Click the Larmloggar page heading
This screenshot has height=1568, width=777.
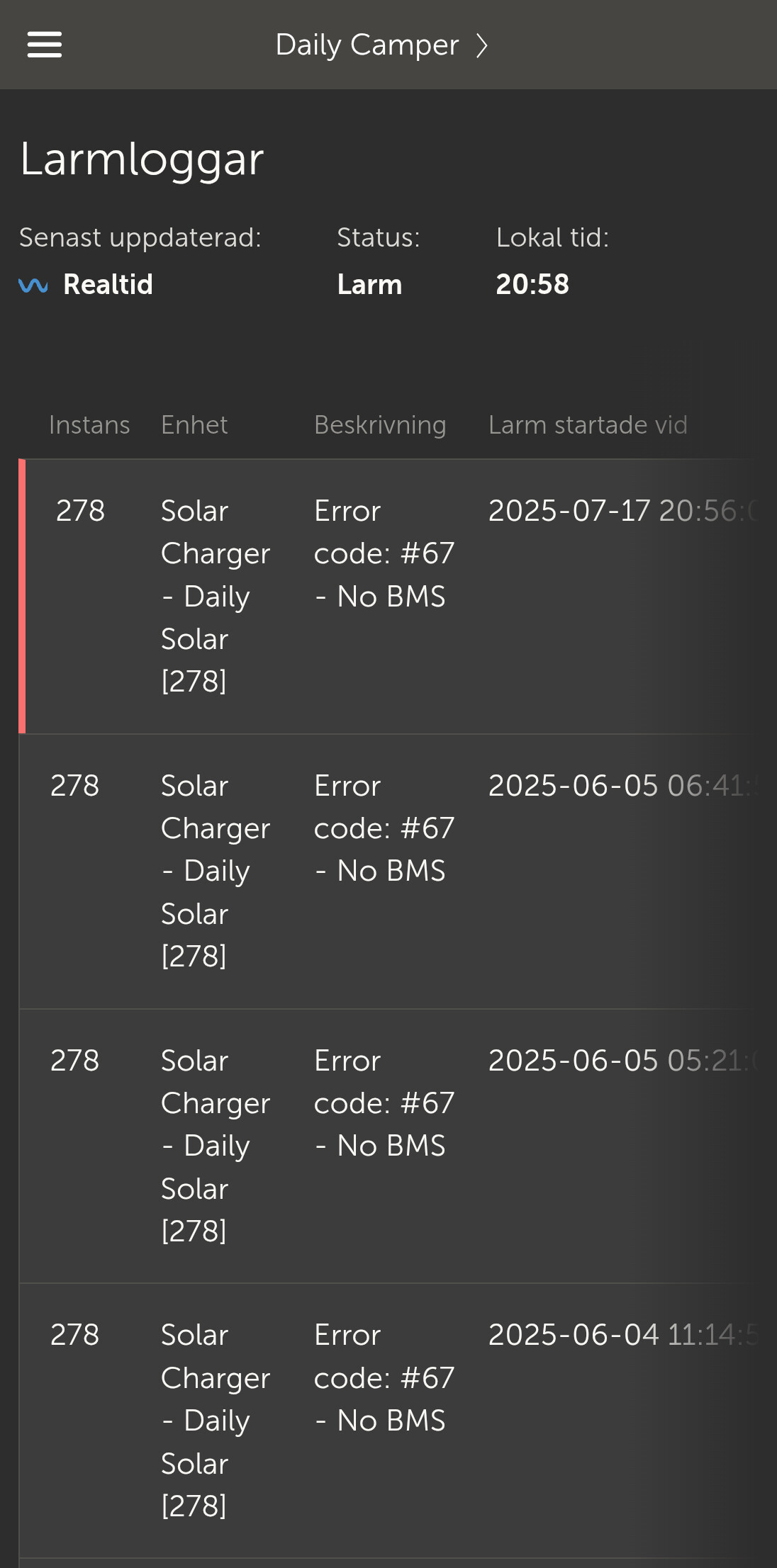[142, 159]
